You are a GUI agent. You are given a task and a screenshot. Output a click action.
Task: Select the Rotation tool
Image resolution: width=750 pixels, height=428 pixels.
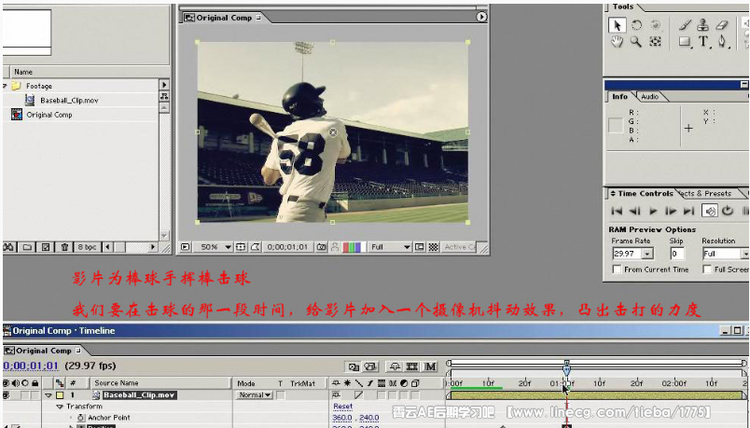[x=637, y=25]
